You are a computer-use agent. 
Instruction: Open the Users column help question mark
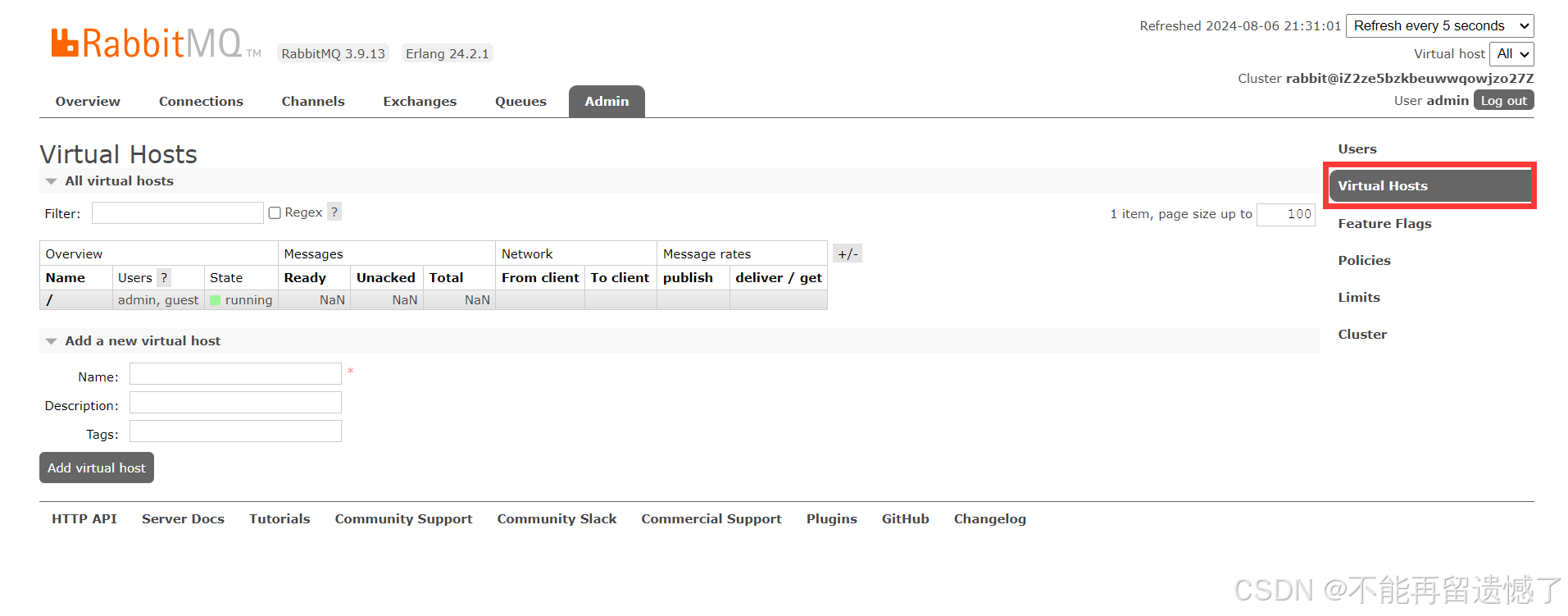point(164,277)
